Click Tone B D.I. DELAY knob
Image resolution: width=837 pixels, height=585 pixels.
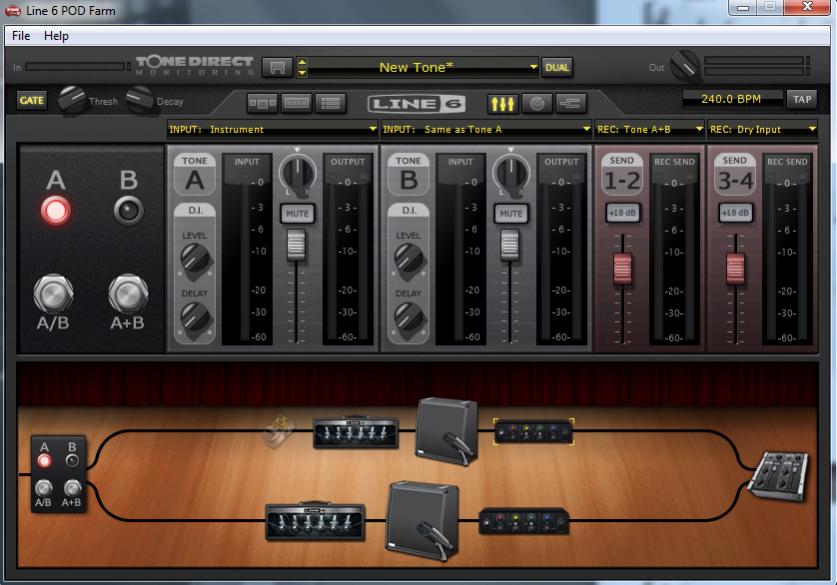409,319
